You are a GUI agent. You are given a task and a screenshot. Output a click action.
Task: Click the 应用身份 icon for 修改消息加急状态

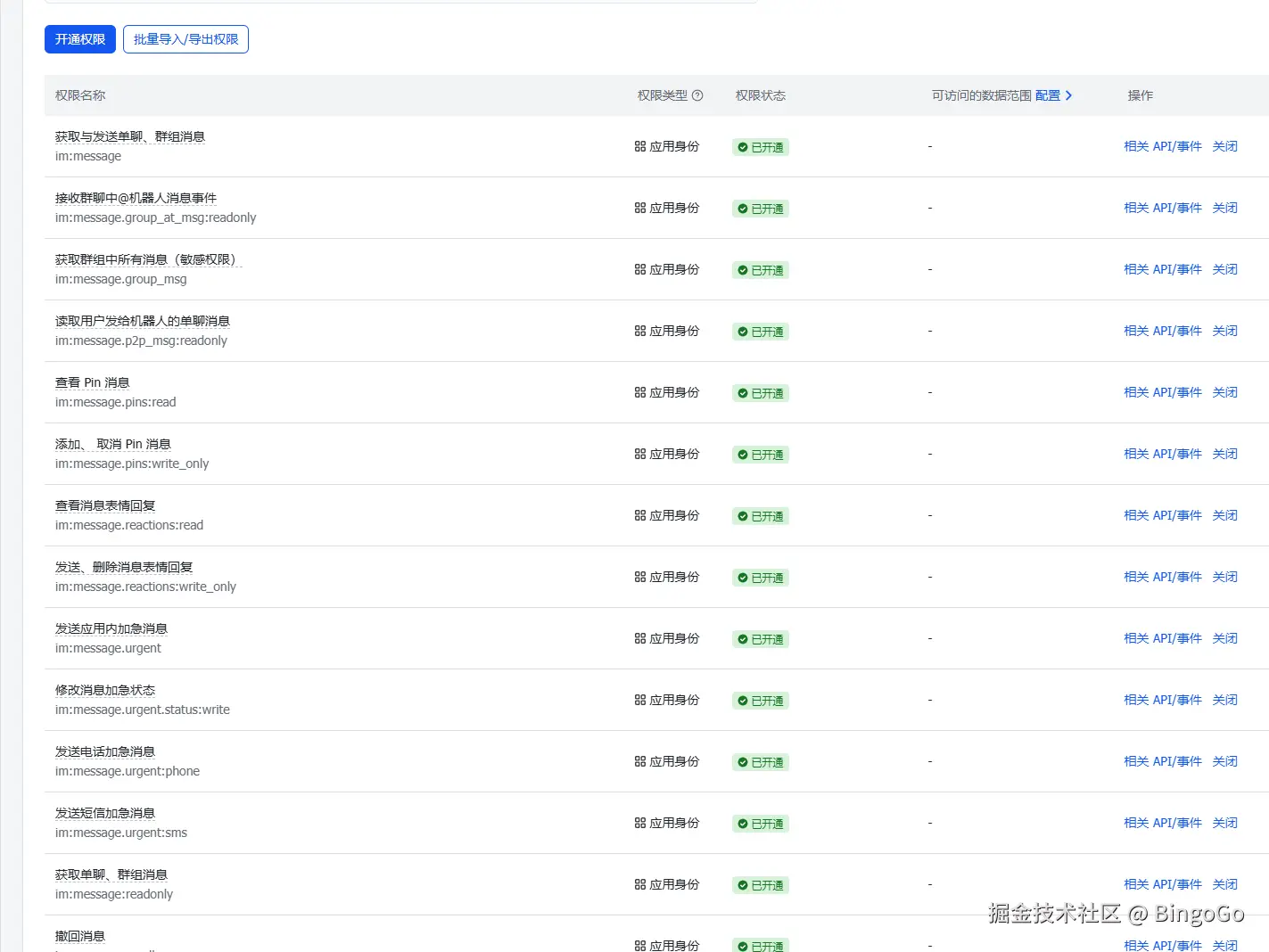click(x=640, y=700)
